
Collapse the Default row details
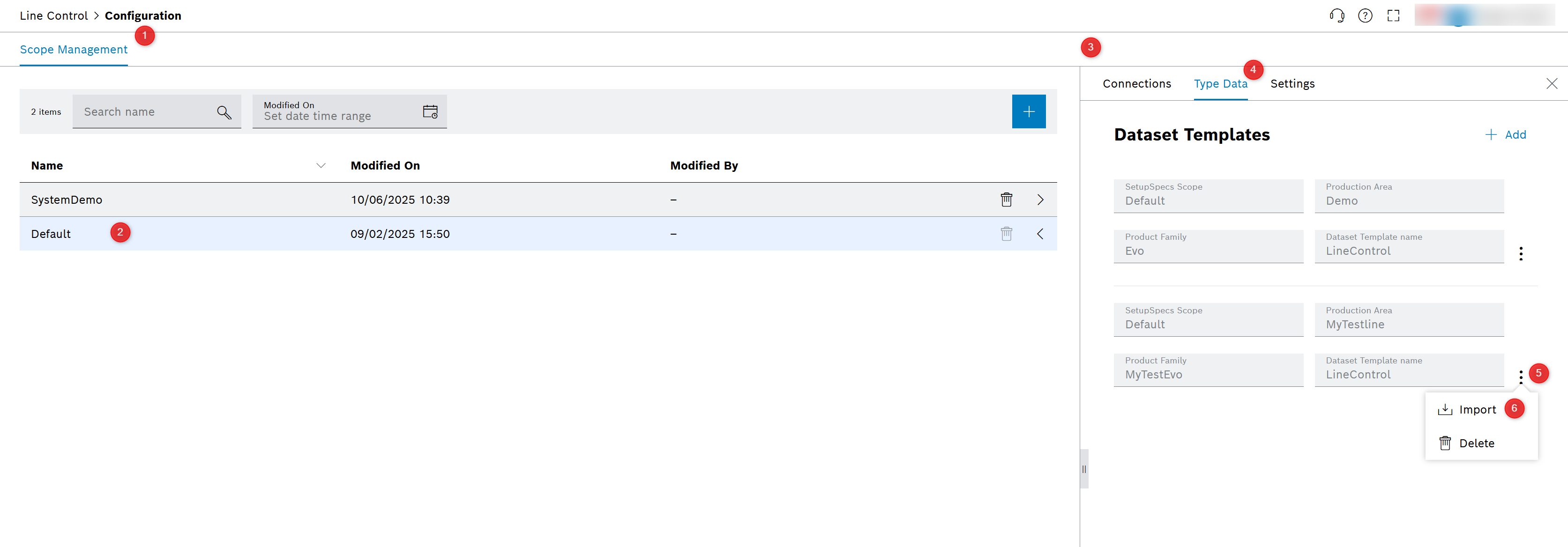(x=1040, y=234)
